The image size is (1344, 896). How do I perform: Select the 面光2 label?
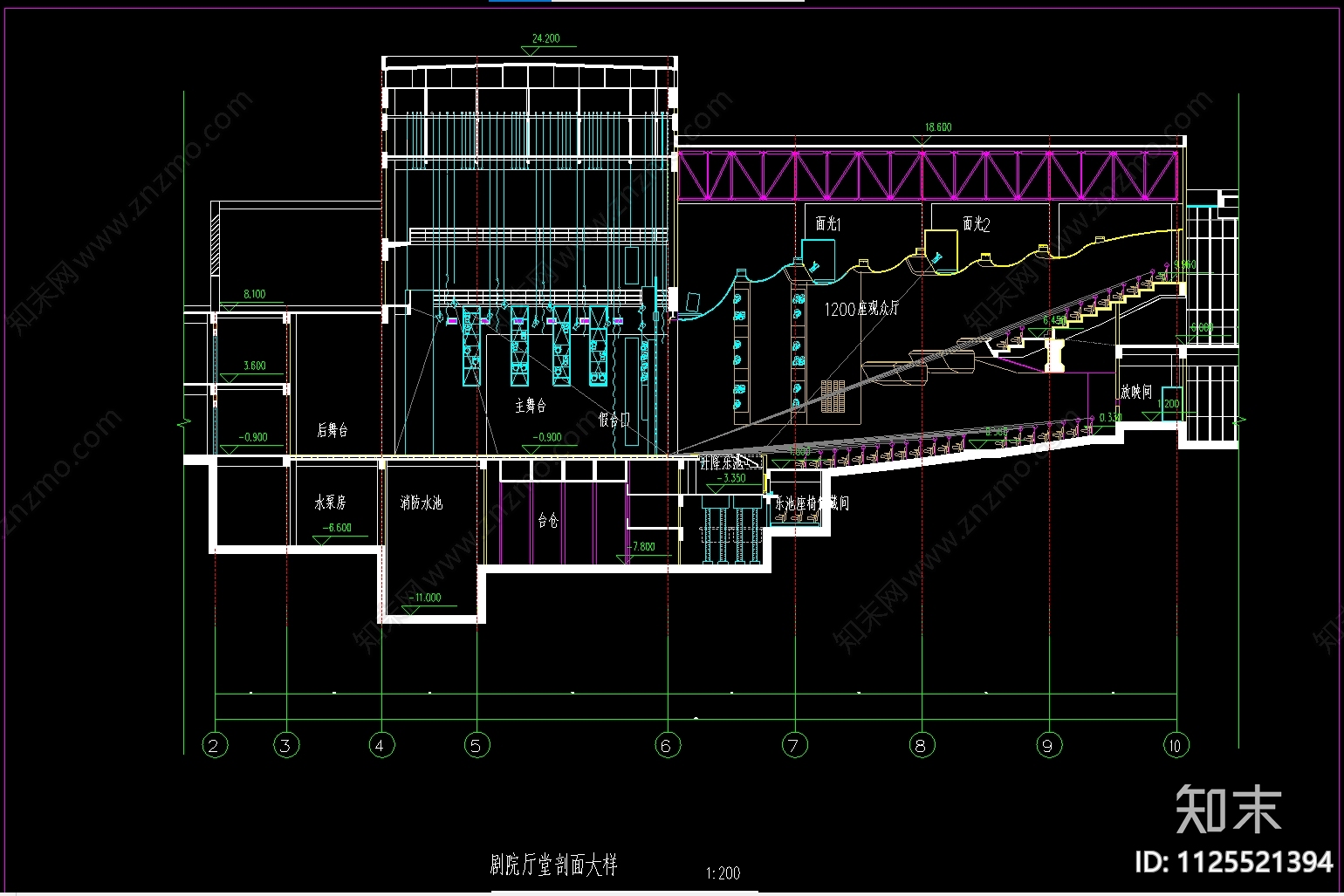click(x=977, y=224)
